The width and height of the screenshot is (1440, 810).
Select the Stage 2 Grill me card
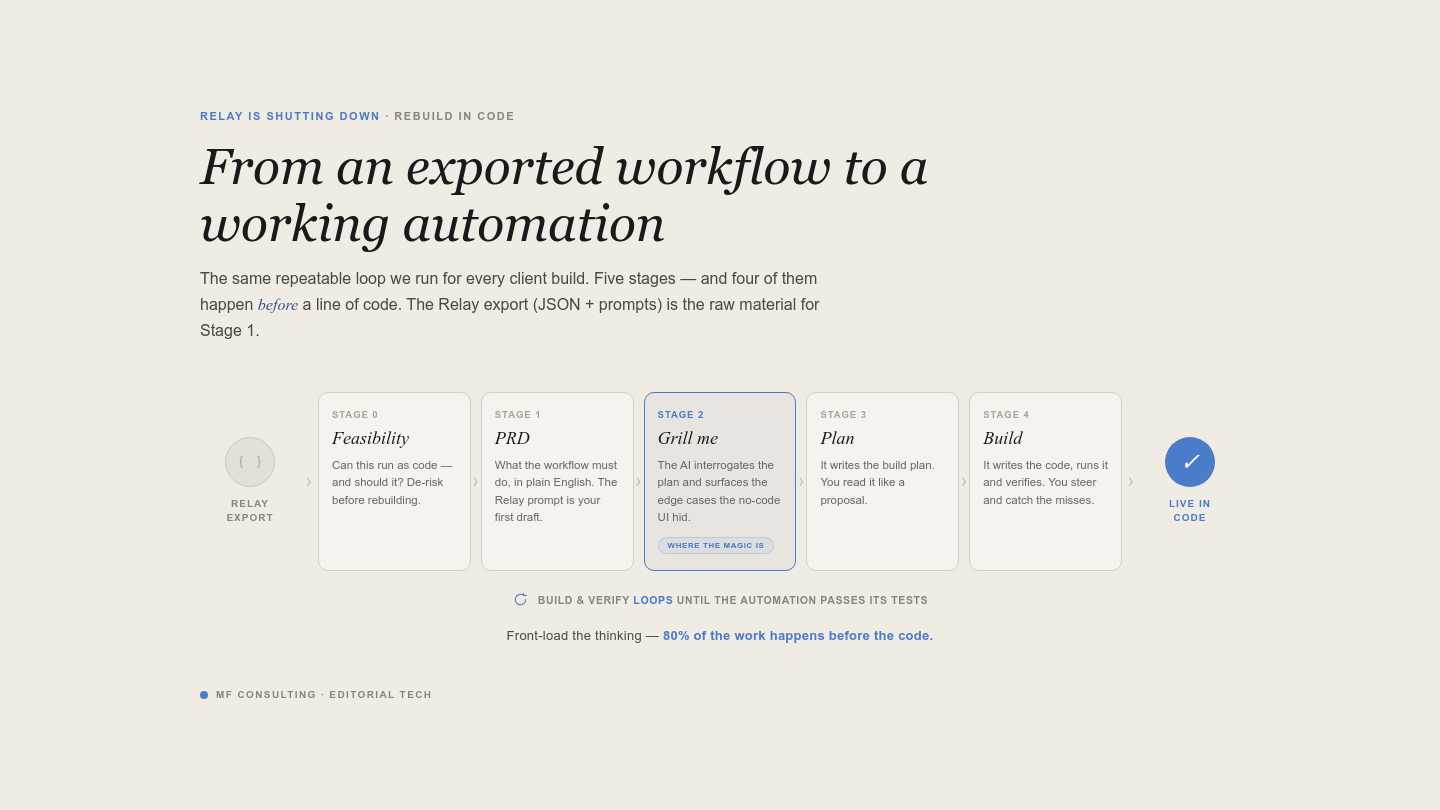tap(720, 481)
